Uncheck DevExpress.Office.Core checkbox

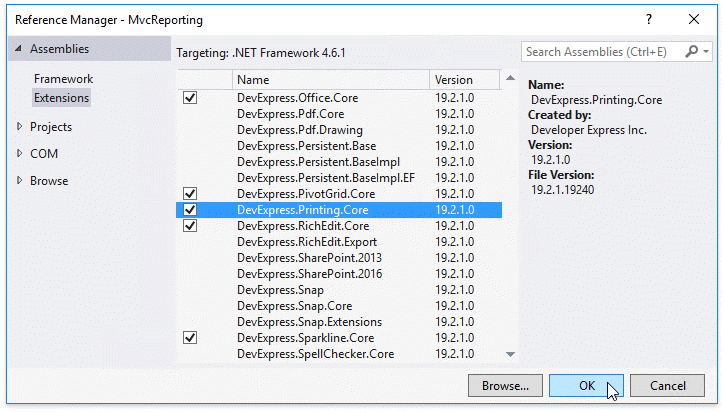(x=190, y=98)
